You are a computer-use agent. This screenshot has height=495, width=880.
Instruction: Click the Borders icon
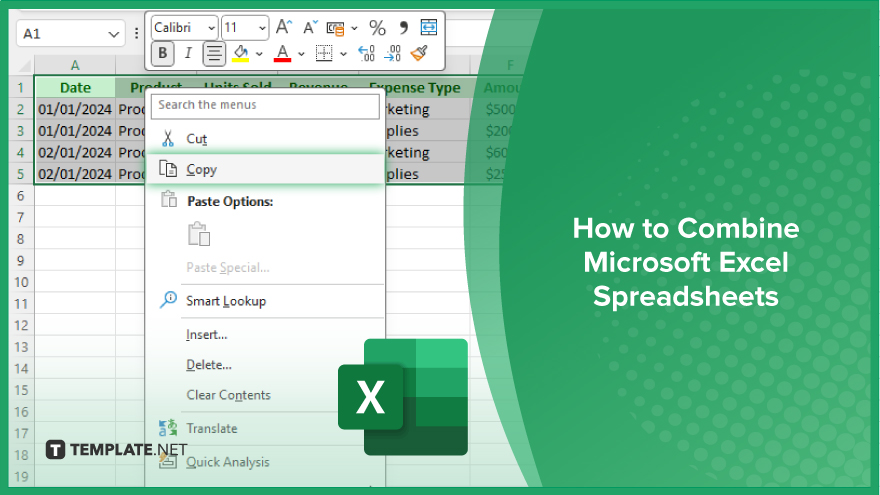coord(324,53)
